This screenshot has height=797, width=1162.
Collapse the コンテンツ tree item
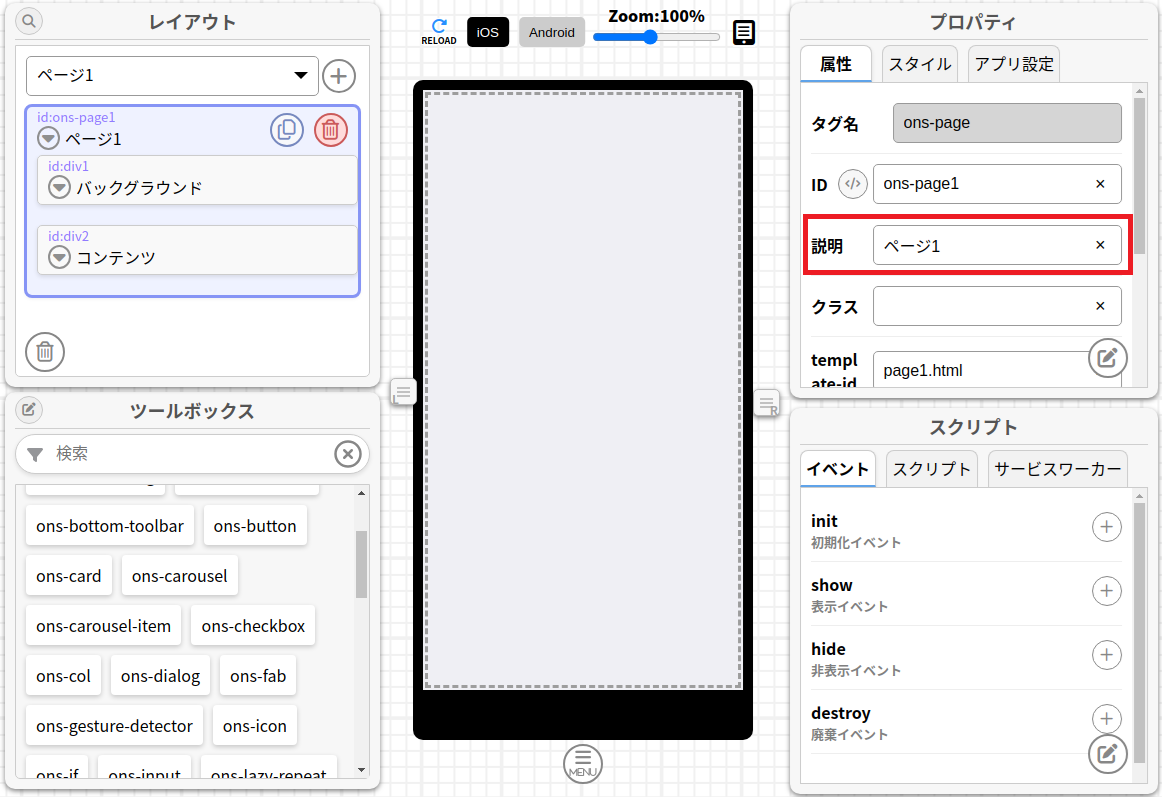point(60,257)
